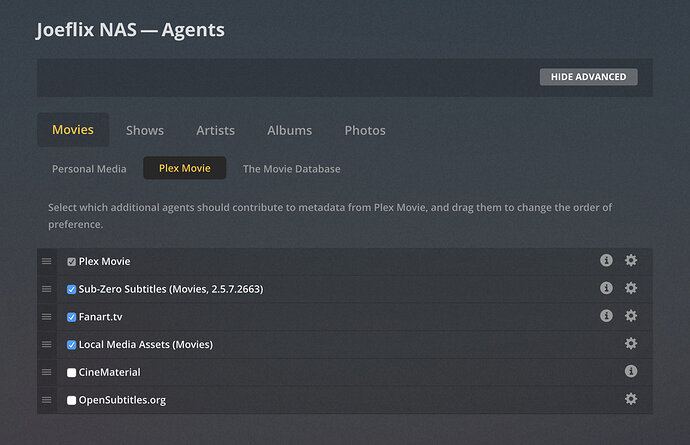The height and width of the screenshot is (445, 690).
Task: Open Sub-Zero Subtitles settings gear
Action: click(631, 288)
